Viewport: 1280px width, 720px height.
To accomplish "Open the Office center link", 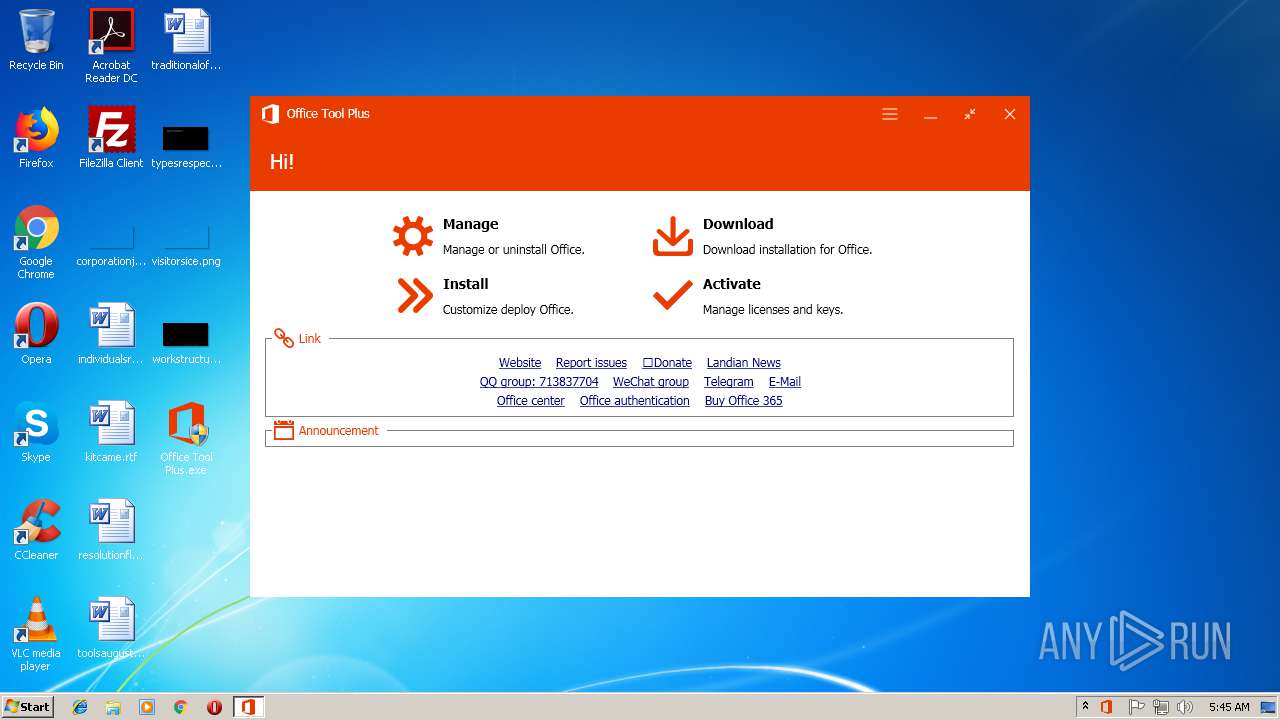I will point(530,401).
